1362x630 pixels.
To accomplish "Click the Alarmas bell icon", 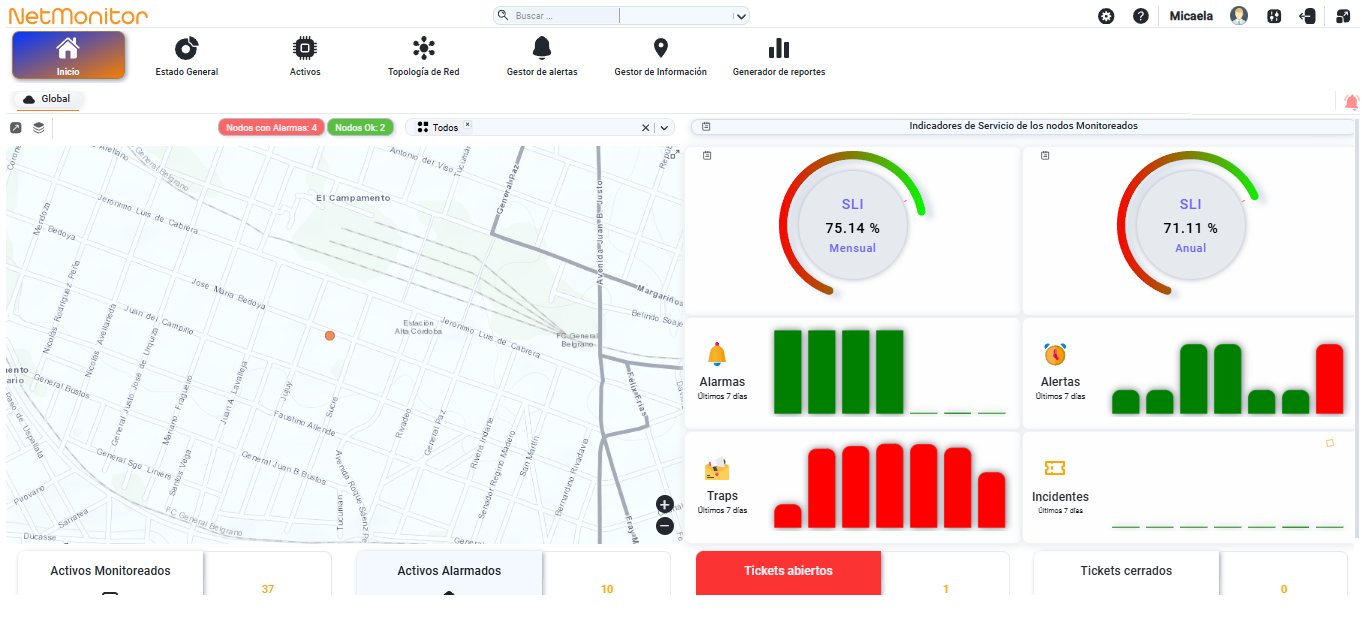I will click(x=716, y=355).
